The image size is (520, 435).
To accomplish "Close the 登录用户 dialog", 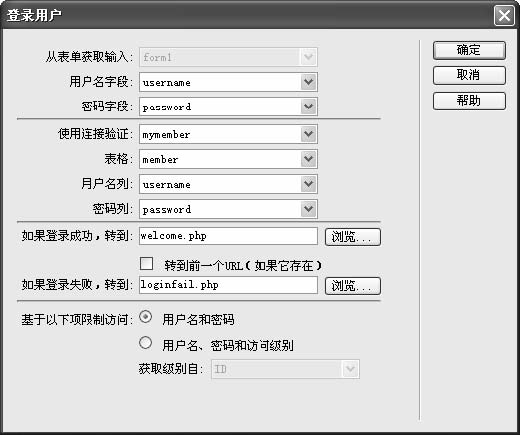I will 504,15.
